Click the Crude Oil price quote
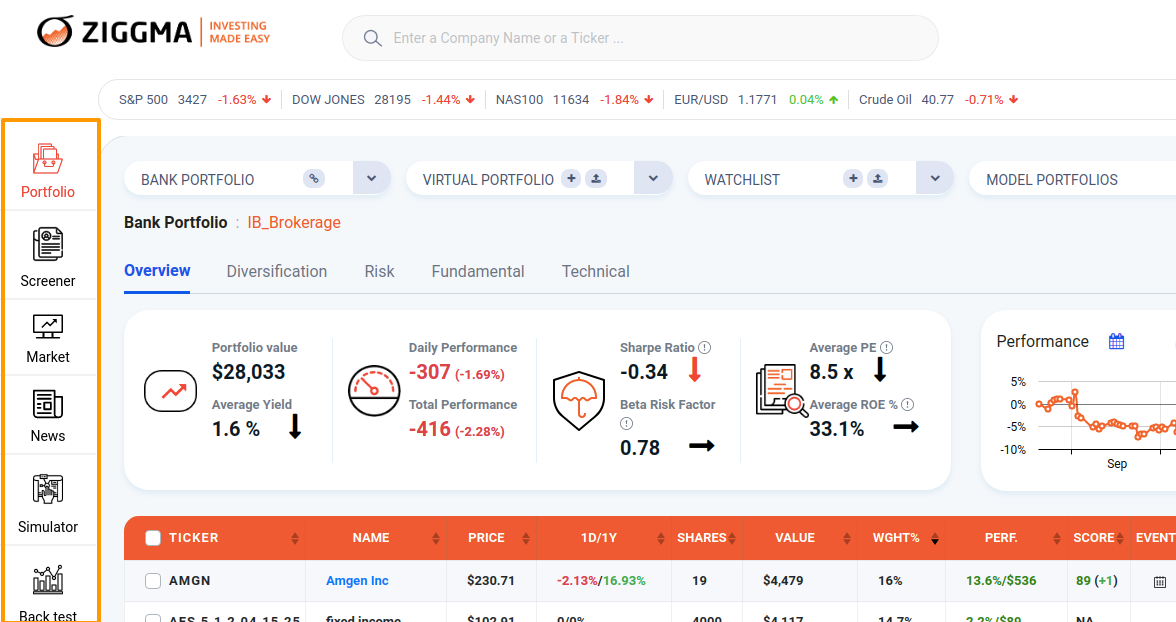This screenshot has height=622, width=1176. click(938, 100)
